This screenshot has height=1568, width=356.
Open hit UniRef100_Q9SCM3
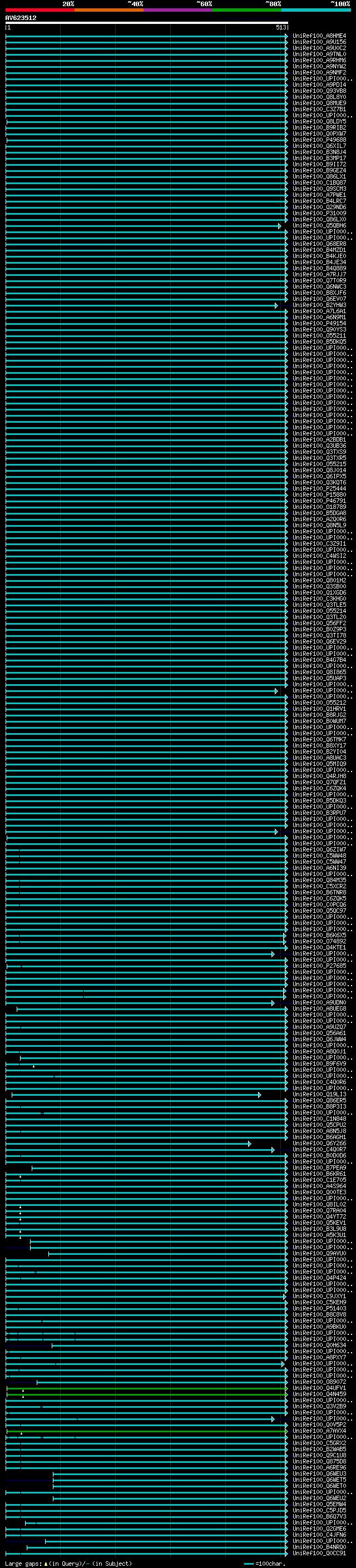click(319, 189)
